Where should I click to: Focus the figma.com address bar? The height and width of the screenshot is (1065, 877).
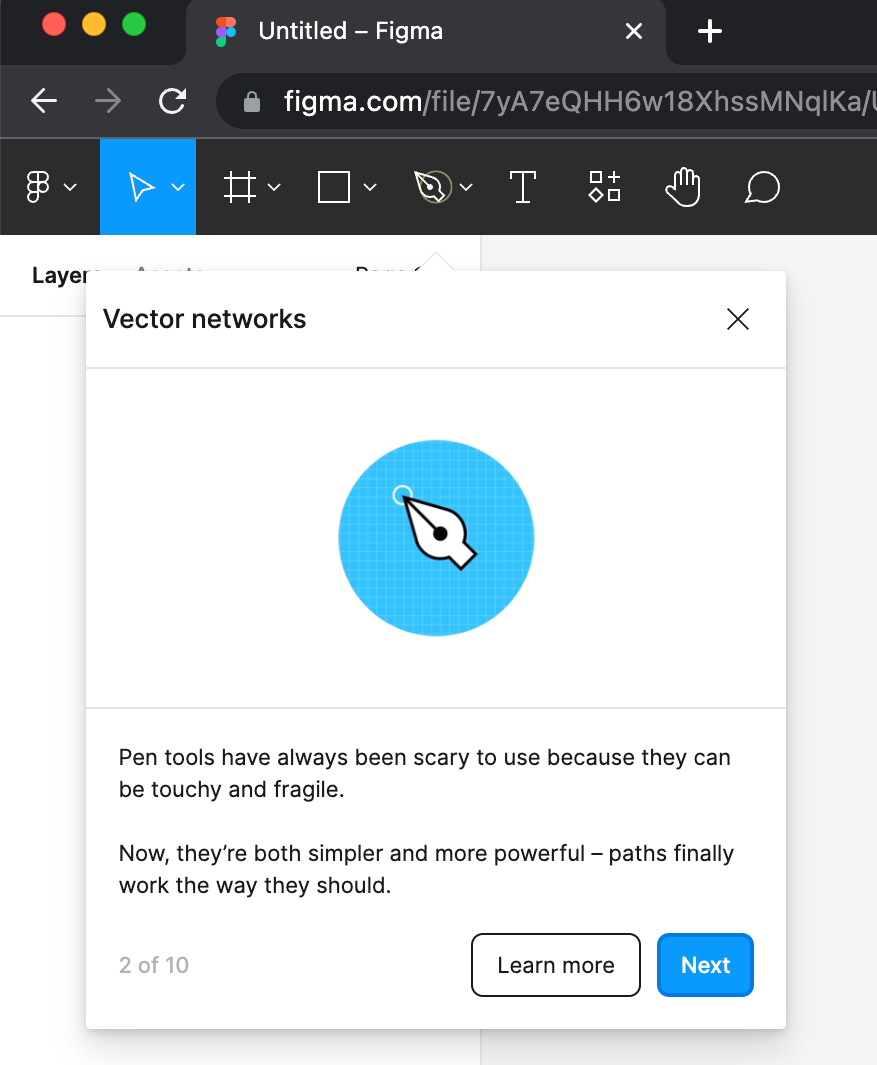[x=546, y=101]
